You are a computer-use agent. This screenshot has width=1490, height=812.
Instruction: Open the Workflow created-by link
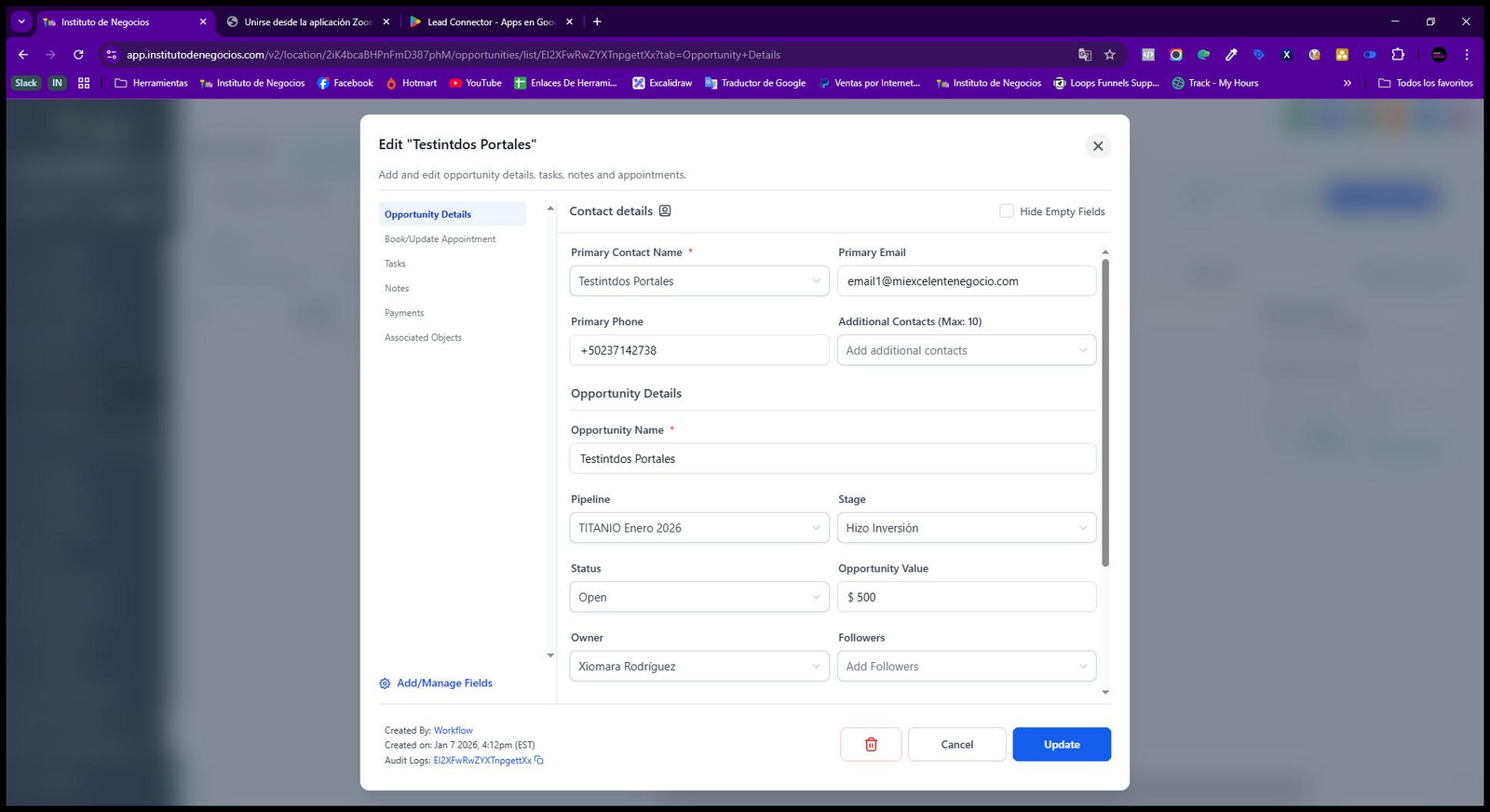coord(454,730)
